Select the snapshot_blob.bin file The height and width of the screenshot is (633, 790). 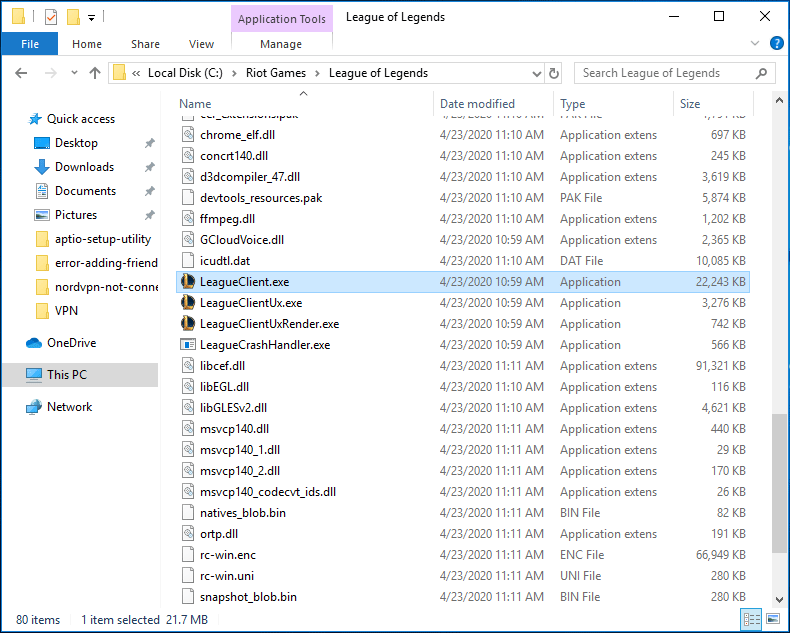[x=463, y=597]
